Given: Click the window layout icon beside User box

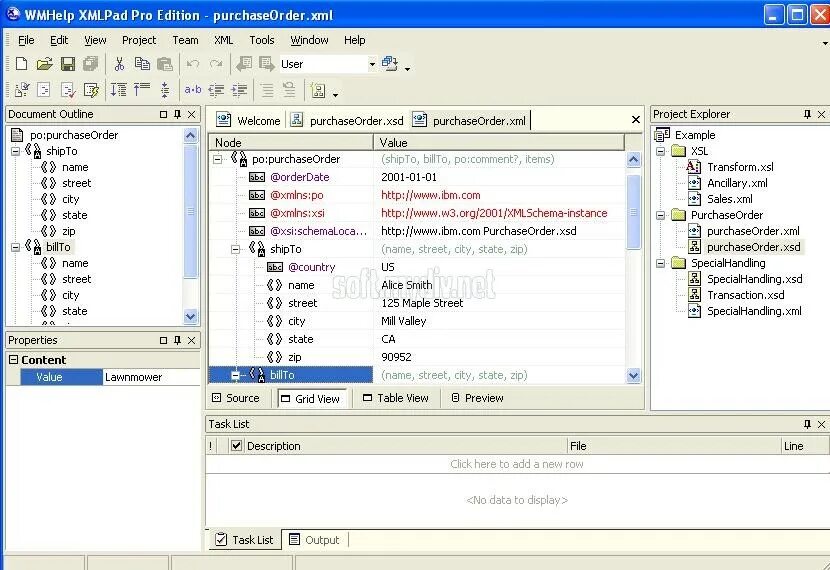Looking at the screenshot, I should [390, 64].
